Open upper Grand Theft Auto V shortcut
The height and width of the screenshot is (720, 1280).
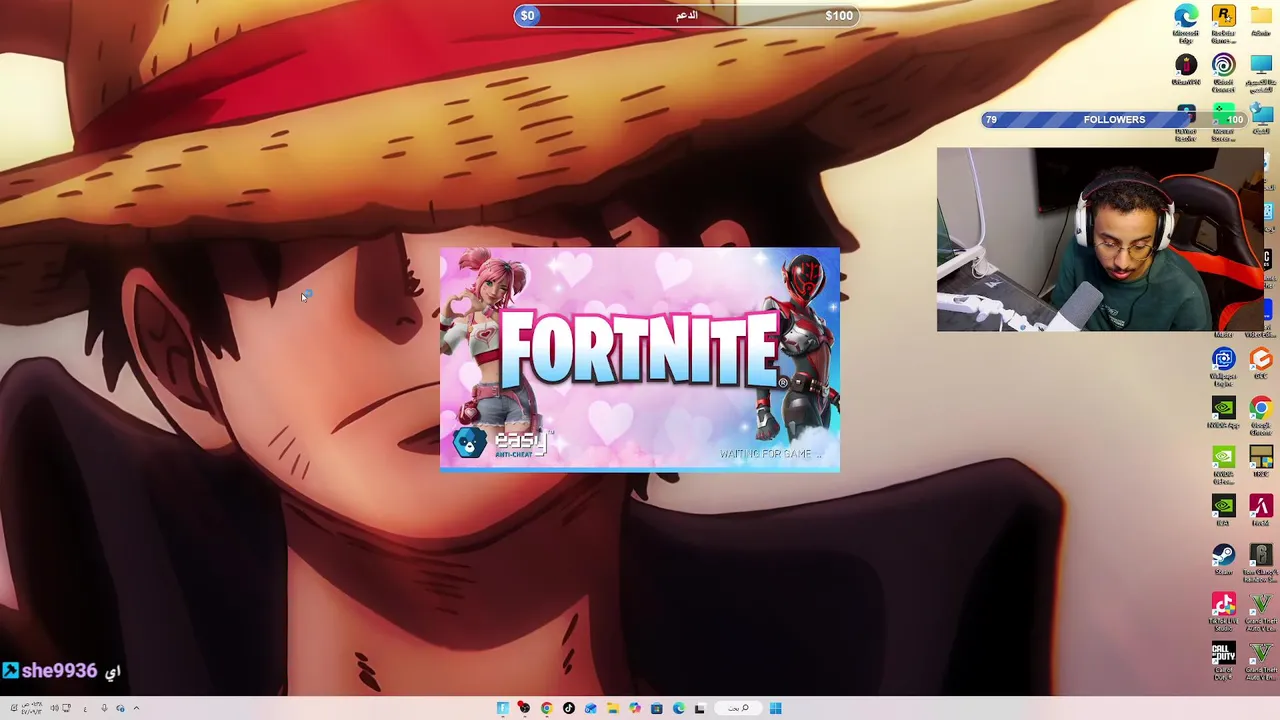coord(1261,612)
